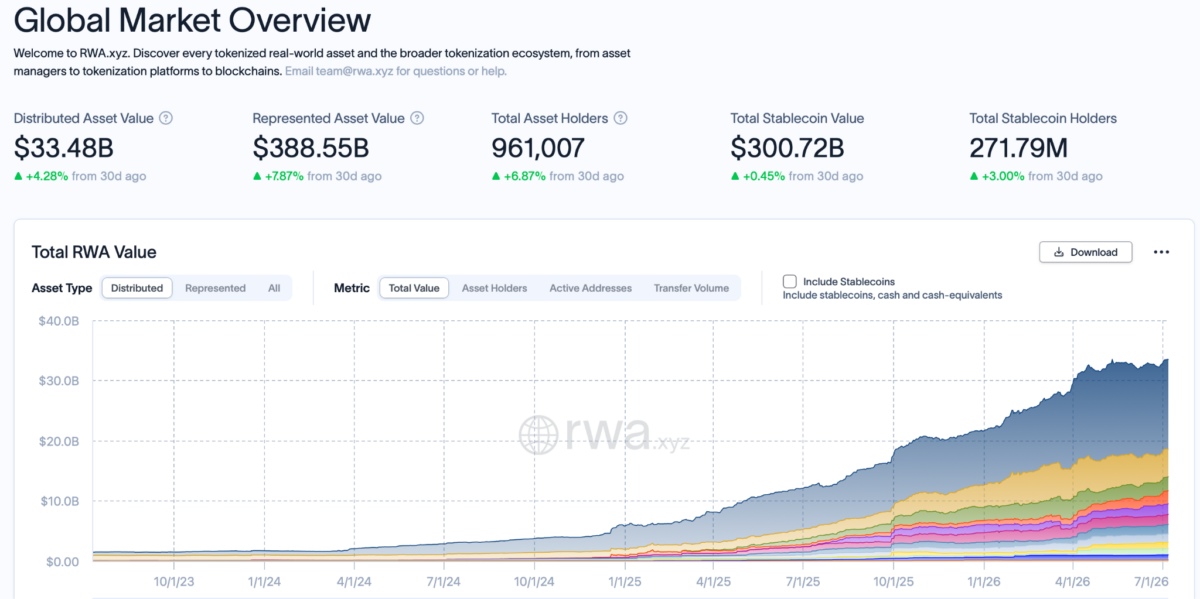1200x599 pixels.
Task: Click the Total RWA Value chart title
Action: tap(94, 252)
